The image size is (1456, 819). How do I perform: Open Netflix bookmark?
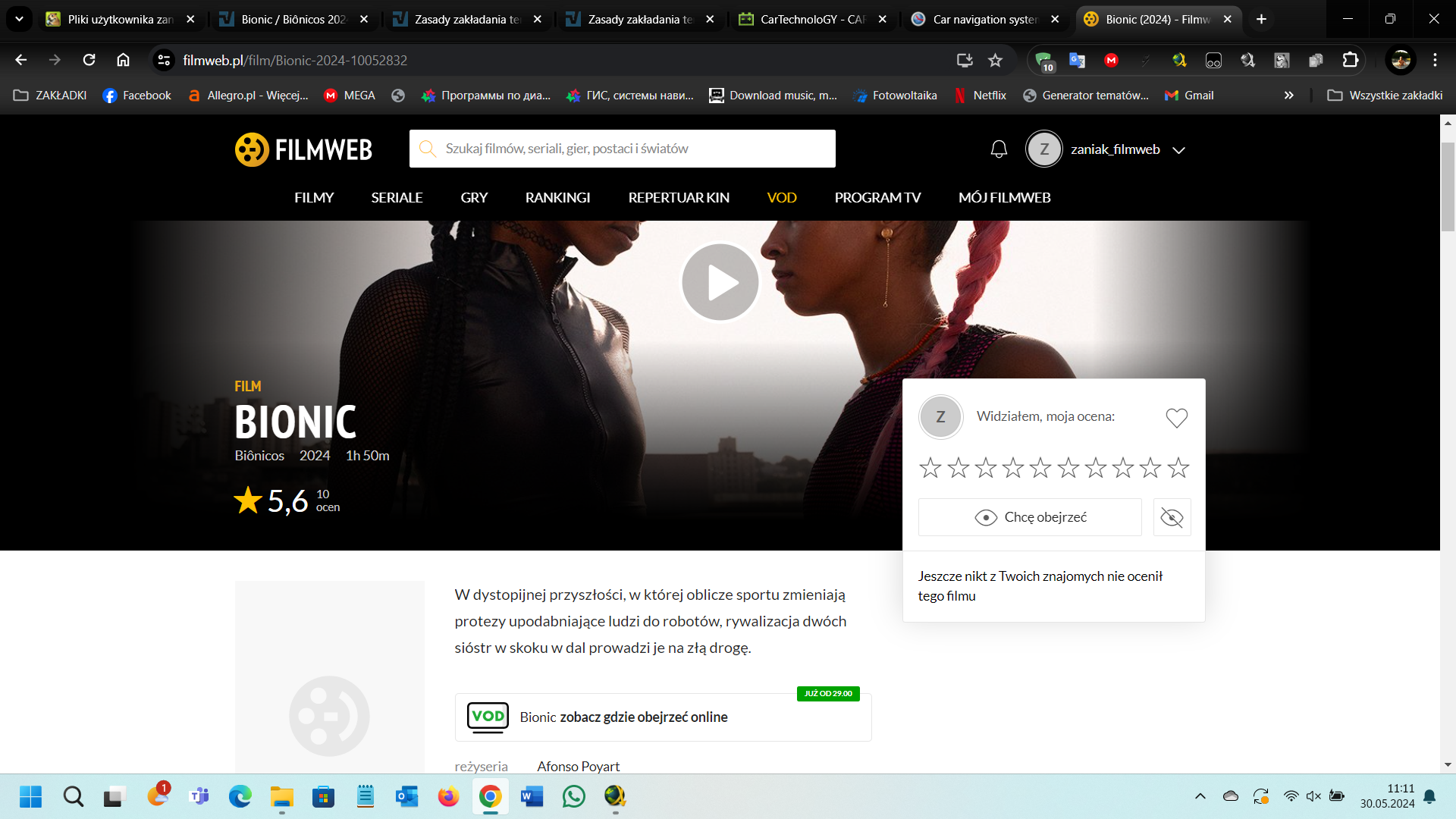(x=981, y=96)
